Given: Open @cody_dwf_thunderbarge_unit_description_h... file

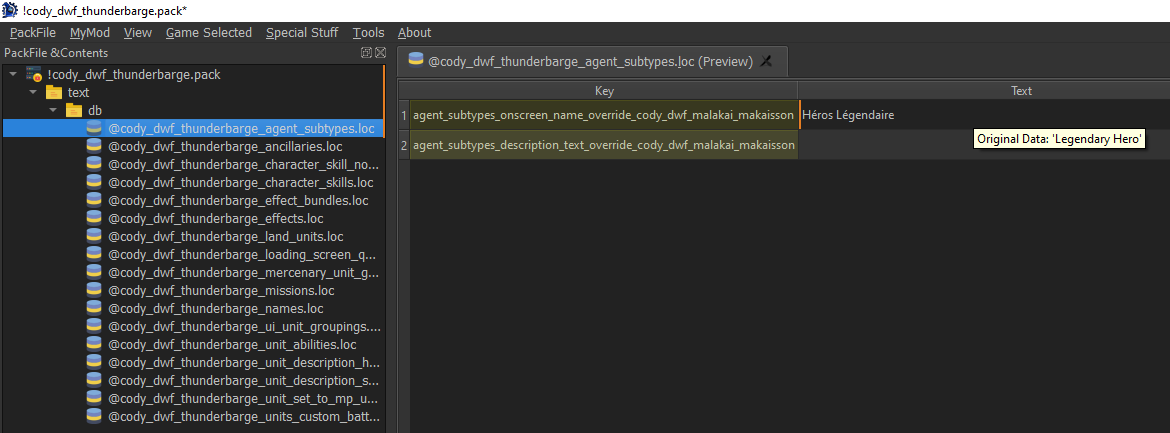Looking at the screenshot, I should [244, 363].
